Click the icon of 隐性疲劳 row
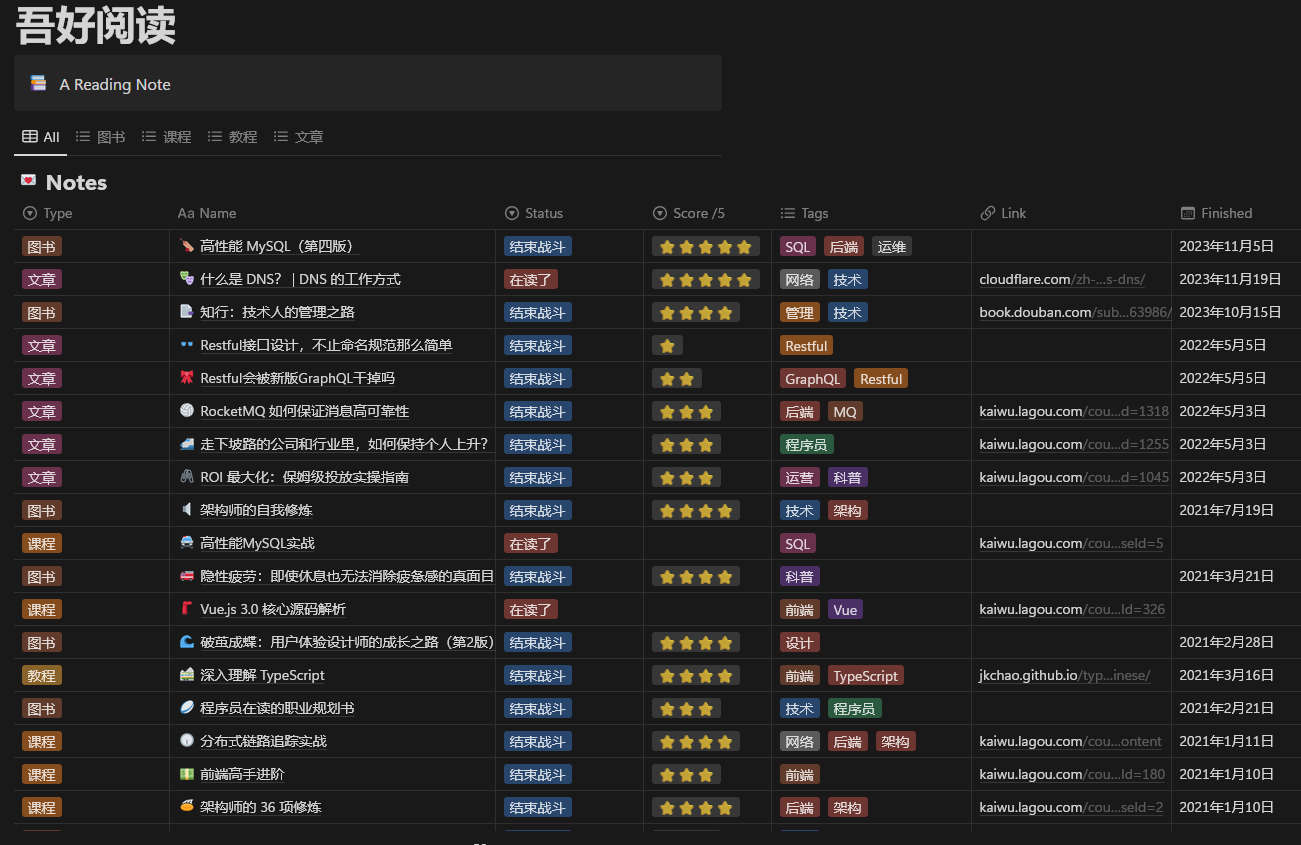The image size is (1301, 845). pyautogui.click(x=186, y=576)
